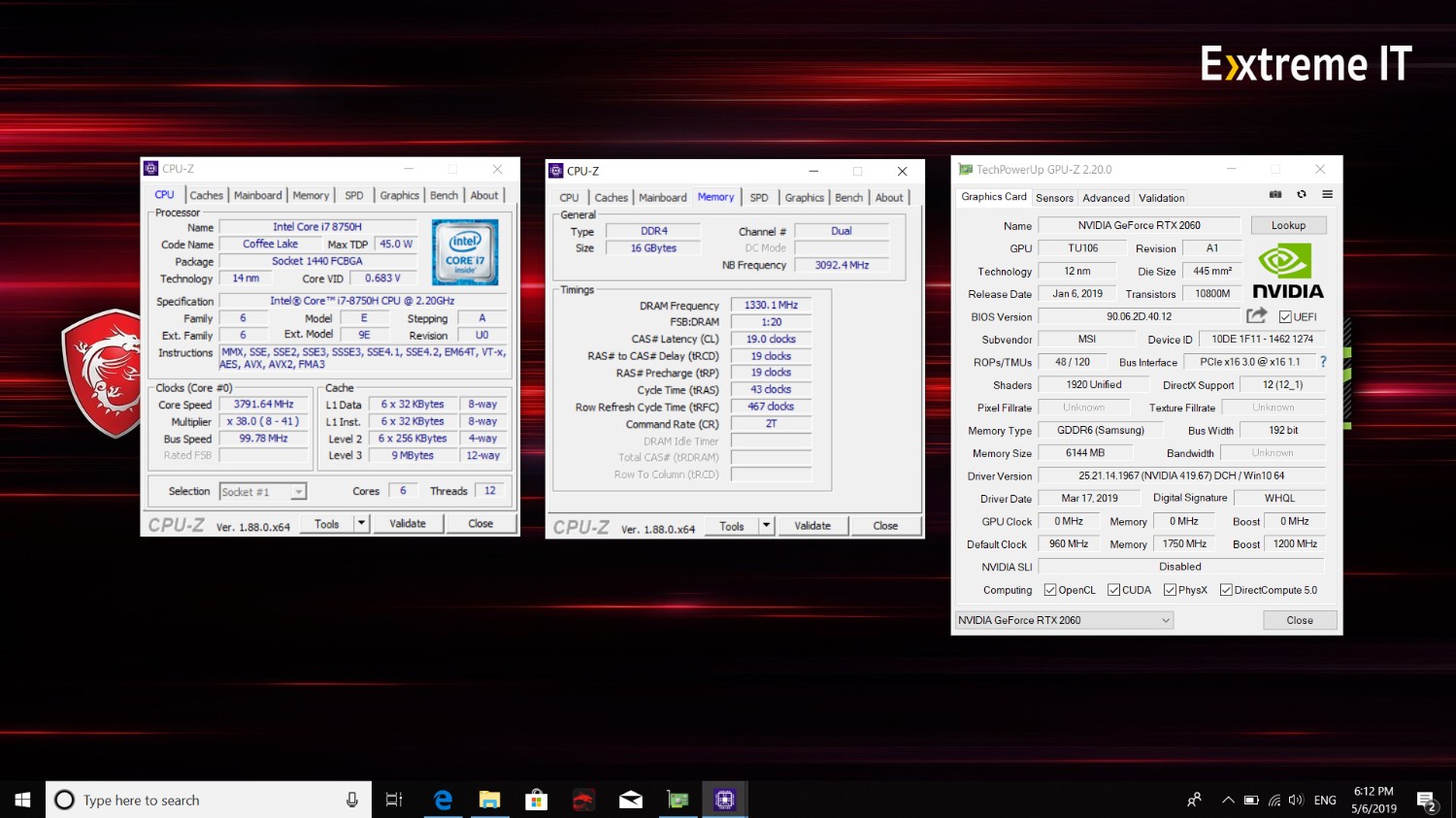The width and height of the screenshot is (1456, 818).
Task: Click the NVIDIA logo in GPU-Z
Action: pos(1287,271)
